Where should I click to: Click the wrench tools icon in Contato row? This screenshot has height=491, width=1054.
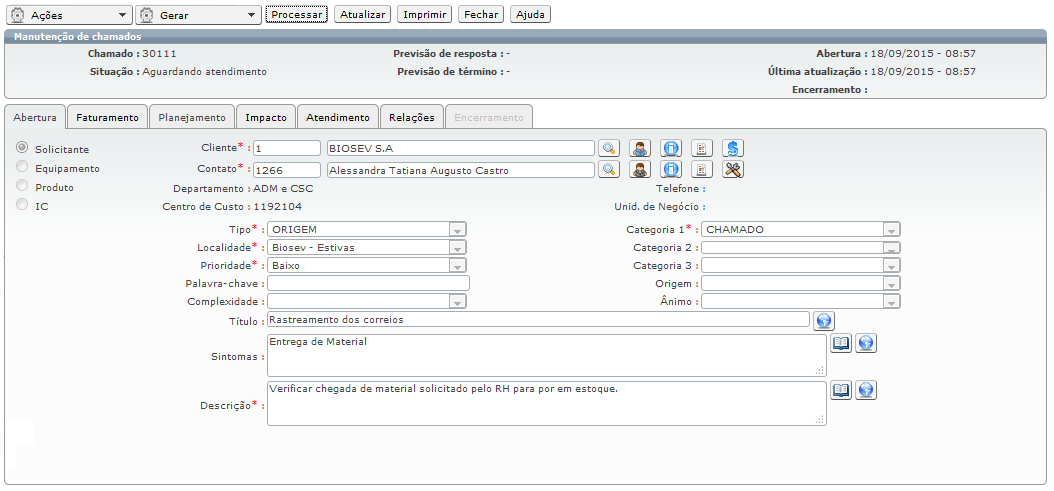(x=733, y=169)
